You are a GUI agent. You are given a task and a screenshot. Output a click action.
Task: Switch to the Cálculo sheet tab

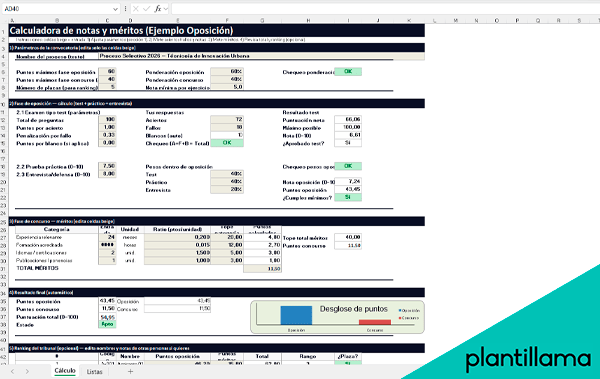click(65, 371)
